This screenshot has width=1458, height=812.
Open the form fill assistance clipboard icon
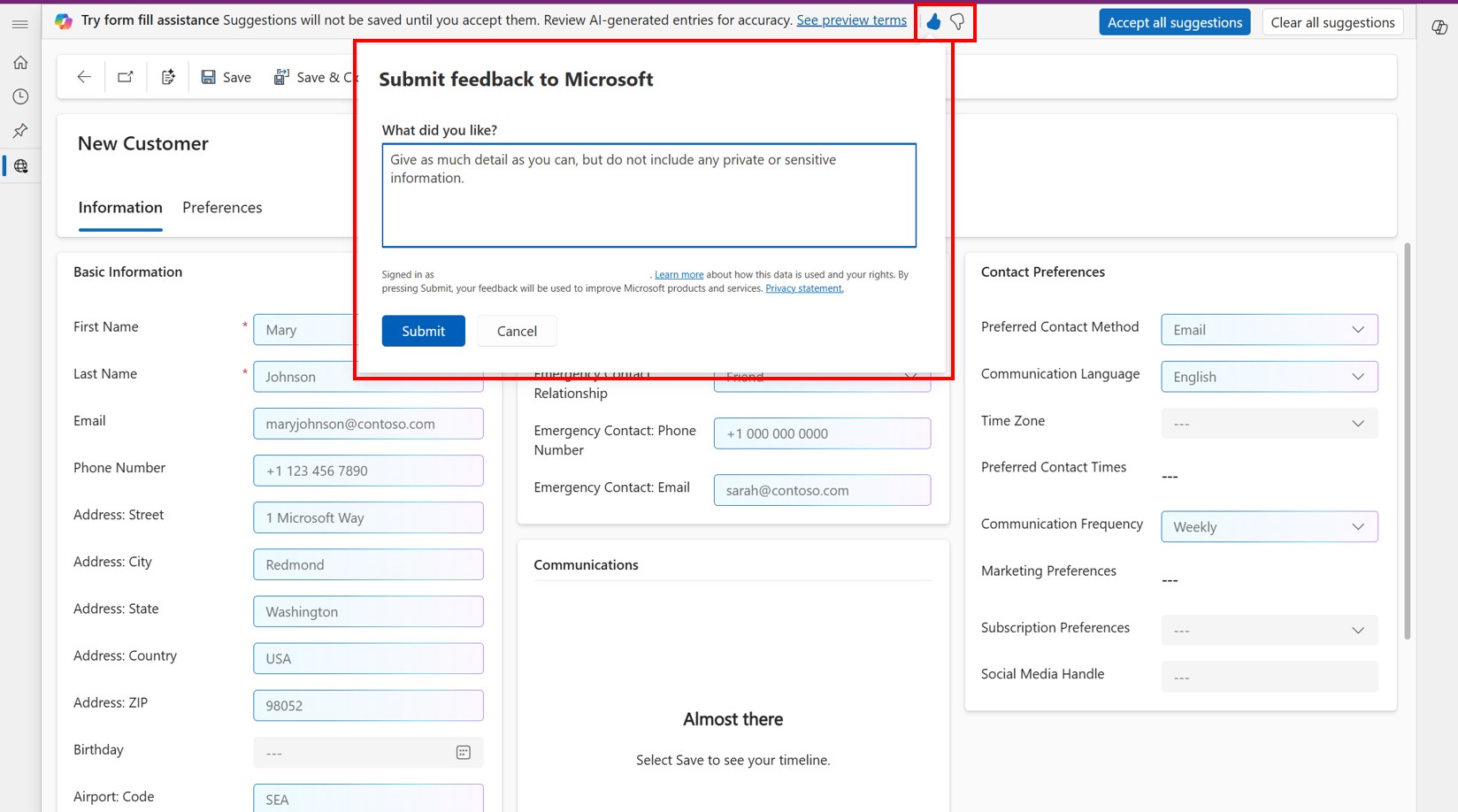168,77
